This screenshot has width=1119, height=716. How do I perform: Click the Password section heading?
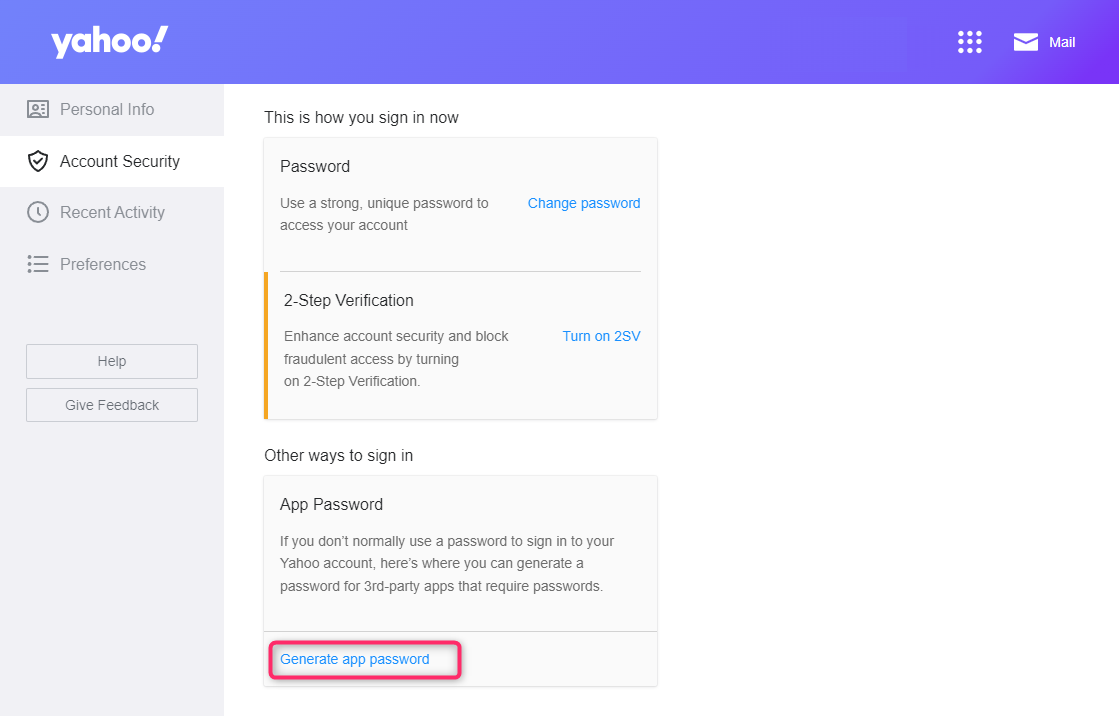(315, 166)
